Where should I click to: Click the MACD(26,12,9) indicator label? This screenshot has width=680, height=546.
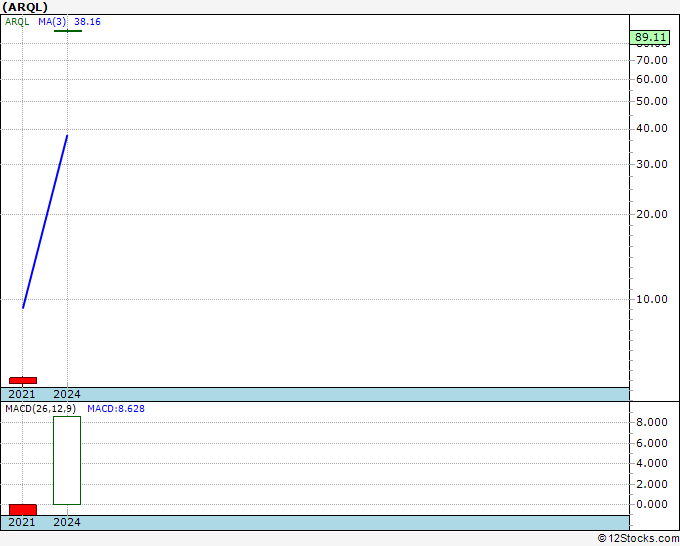point(40,409)
